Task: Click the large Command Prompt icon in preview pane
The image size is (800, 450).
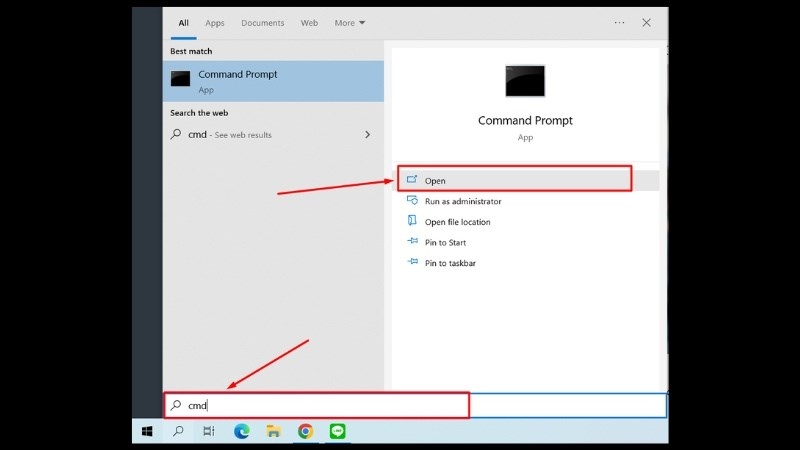Action: [524, 81]
